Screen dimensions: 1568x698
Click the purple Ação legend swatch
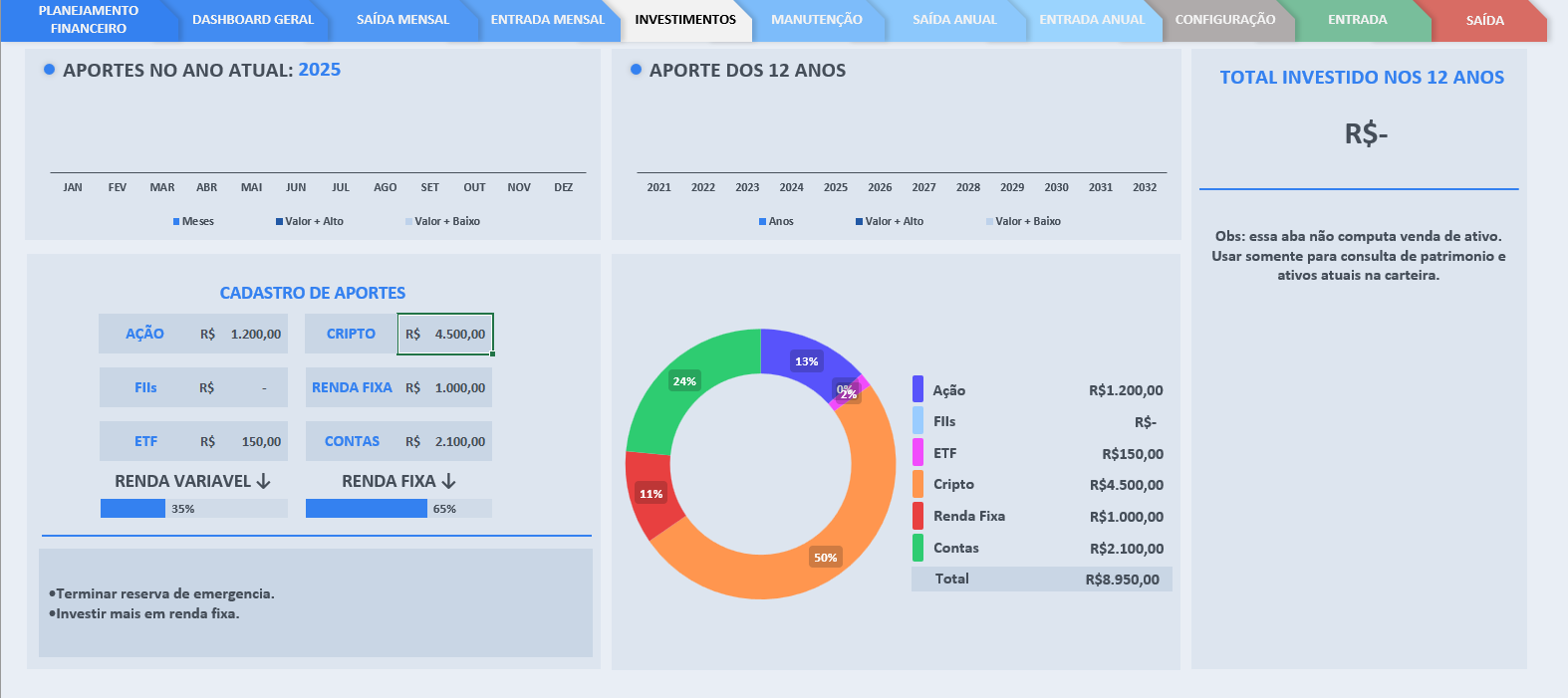917,389
